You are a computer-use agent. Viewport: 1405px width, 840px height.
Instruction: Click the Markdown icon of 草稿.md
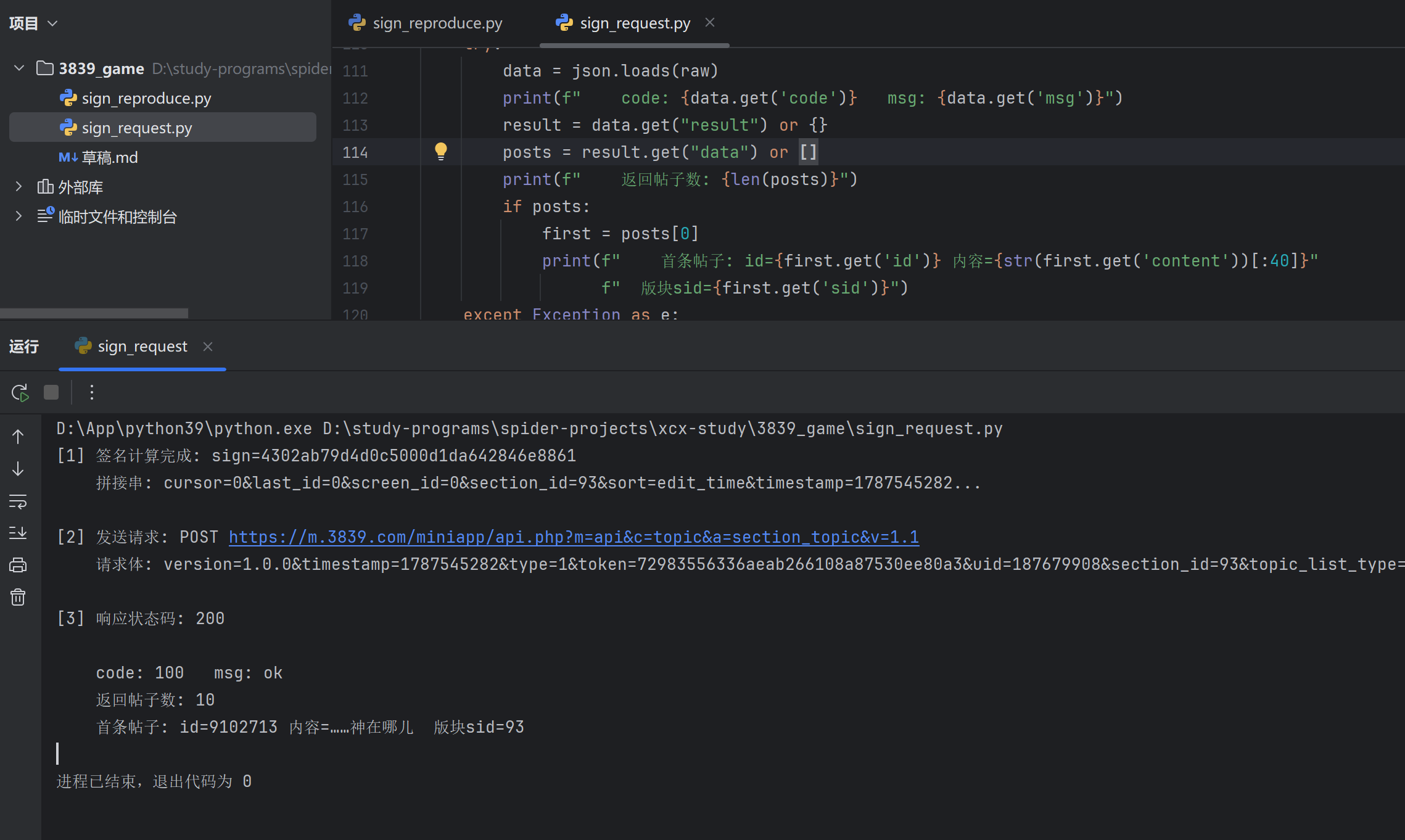tap(68, 157)
